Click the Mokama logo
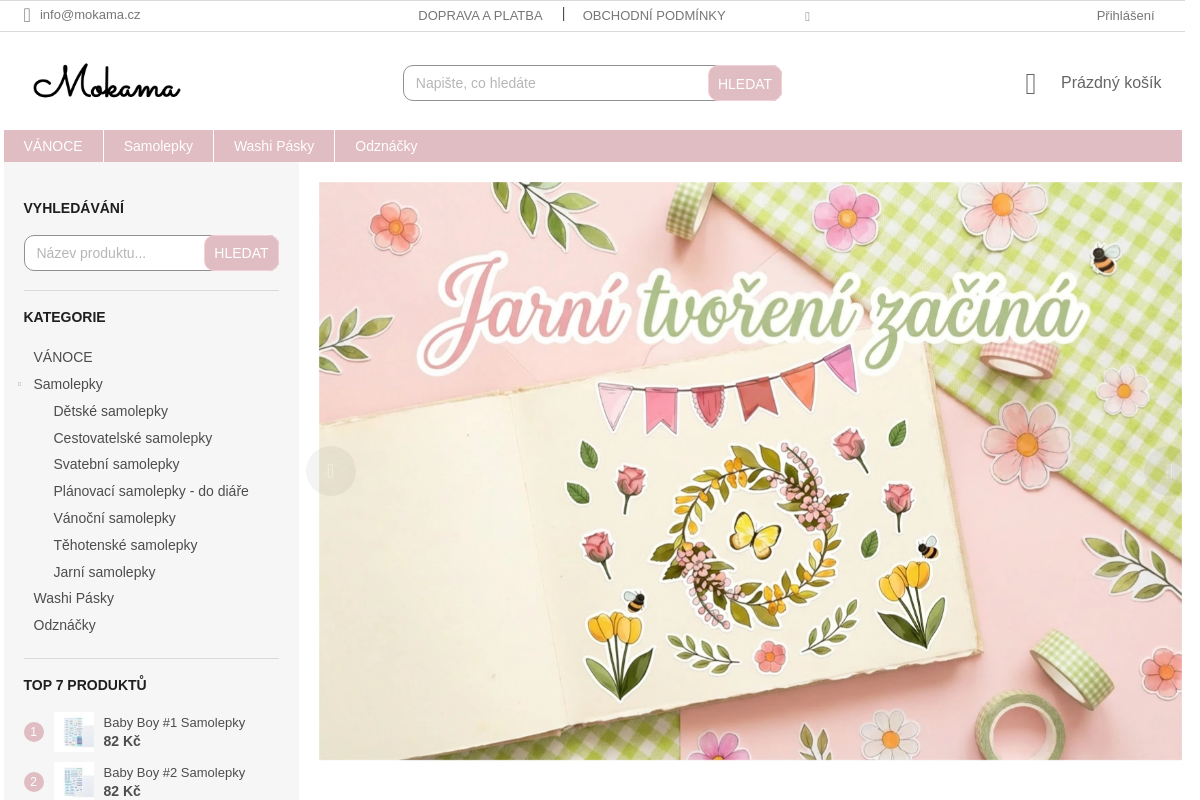This screenshot has width=1200, height=800. pyautogui.click(x=106, y=83)
